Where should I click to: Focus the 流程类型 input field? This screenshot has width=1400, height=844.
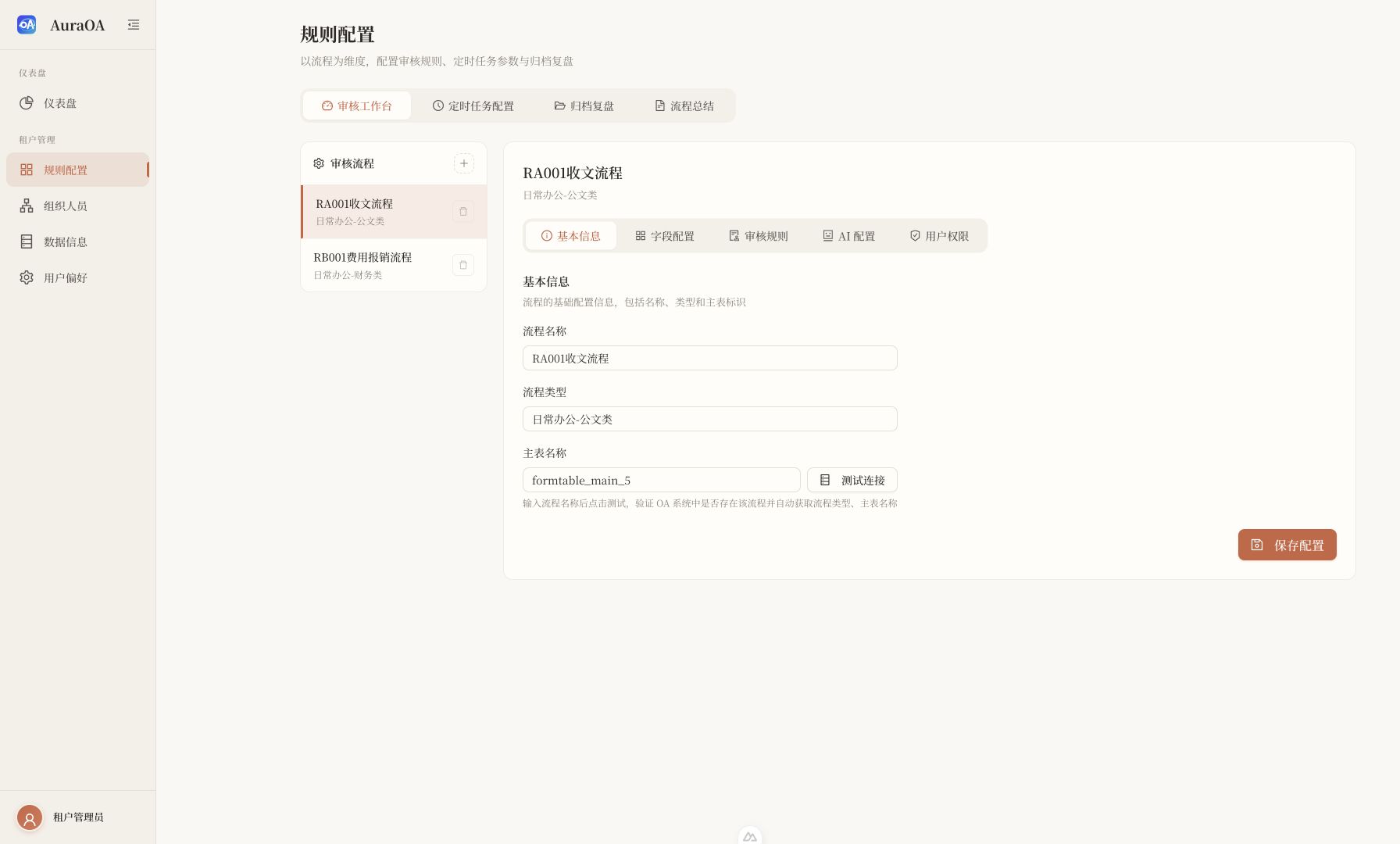[710, 419]
